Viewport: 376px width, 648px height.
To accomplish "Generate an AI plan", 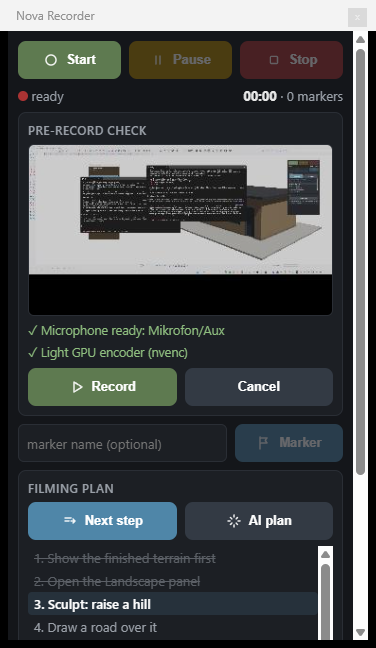I will click(x=259, y=521).
